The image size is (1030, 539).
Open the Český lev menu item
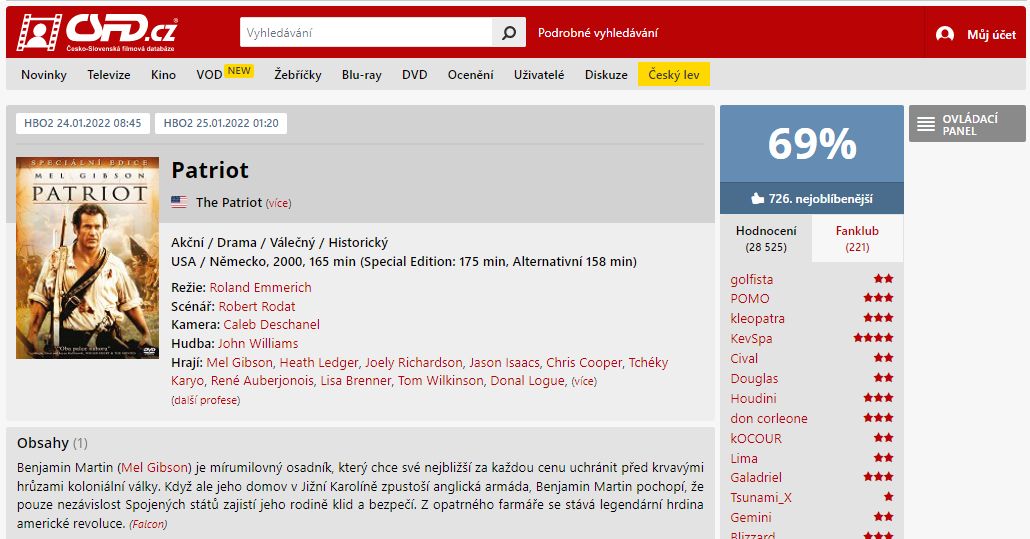click(x=674, y=75)
